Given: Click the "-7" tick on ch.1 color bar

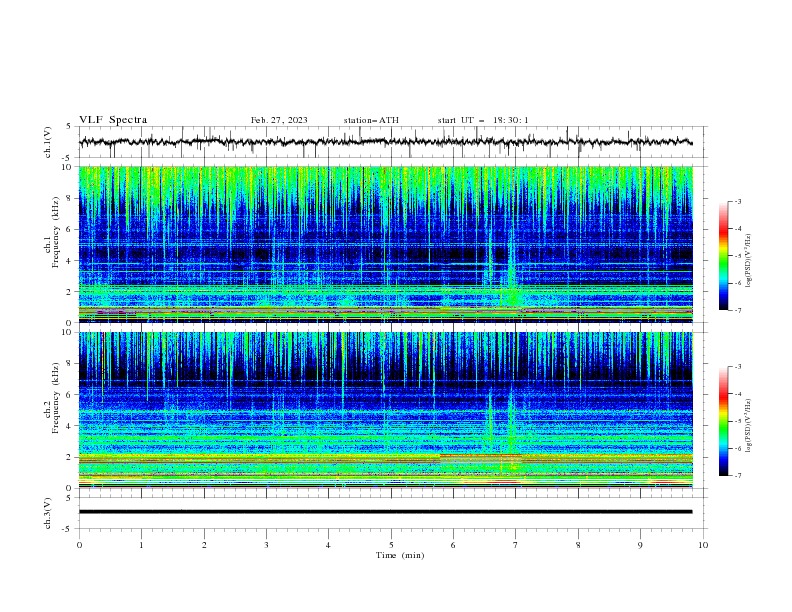Looking at the screenshot, I should tap(737, 310).
